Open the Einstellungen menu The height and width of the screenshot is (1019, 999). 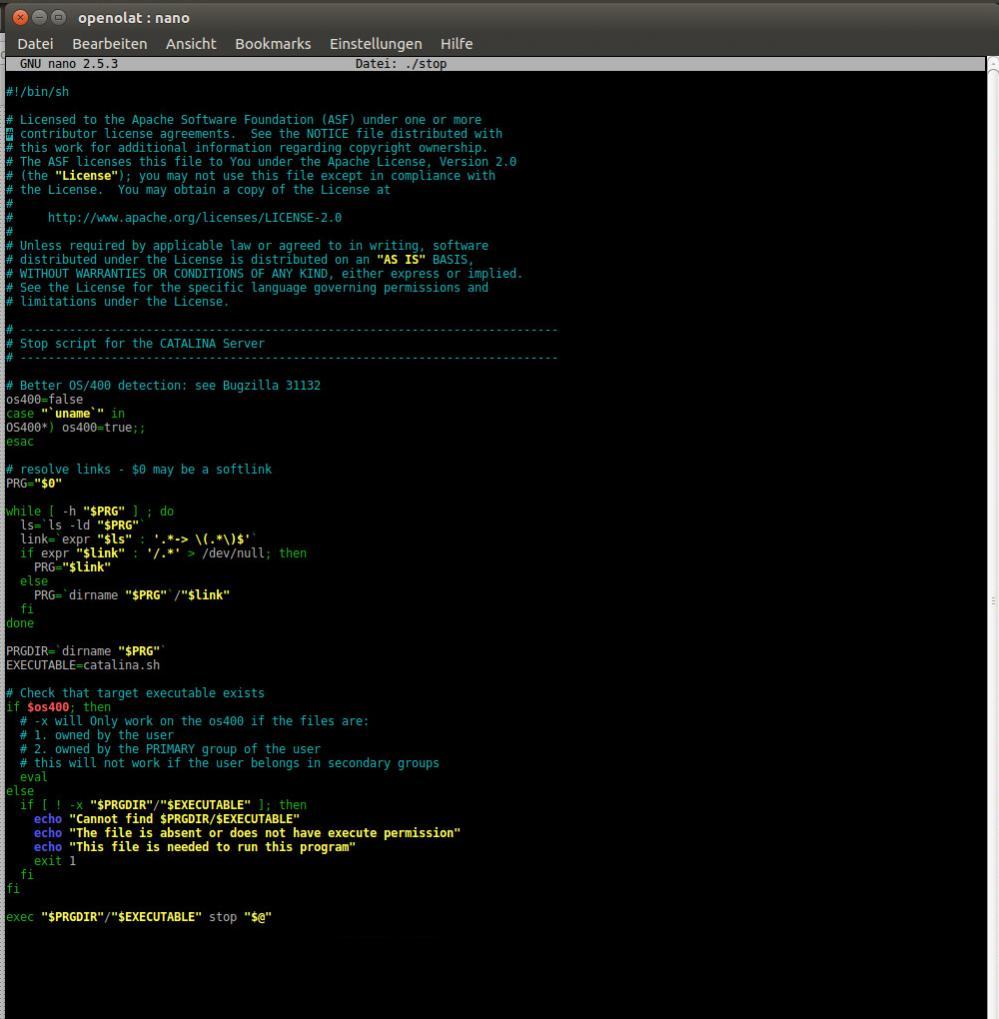point(375,44)
